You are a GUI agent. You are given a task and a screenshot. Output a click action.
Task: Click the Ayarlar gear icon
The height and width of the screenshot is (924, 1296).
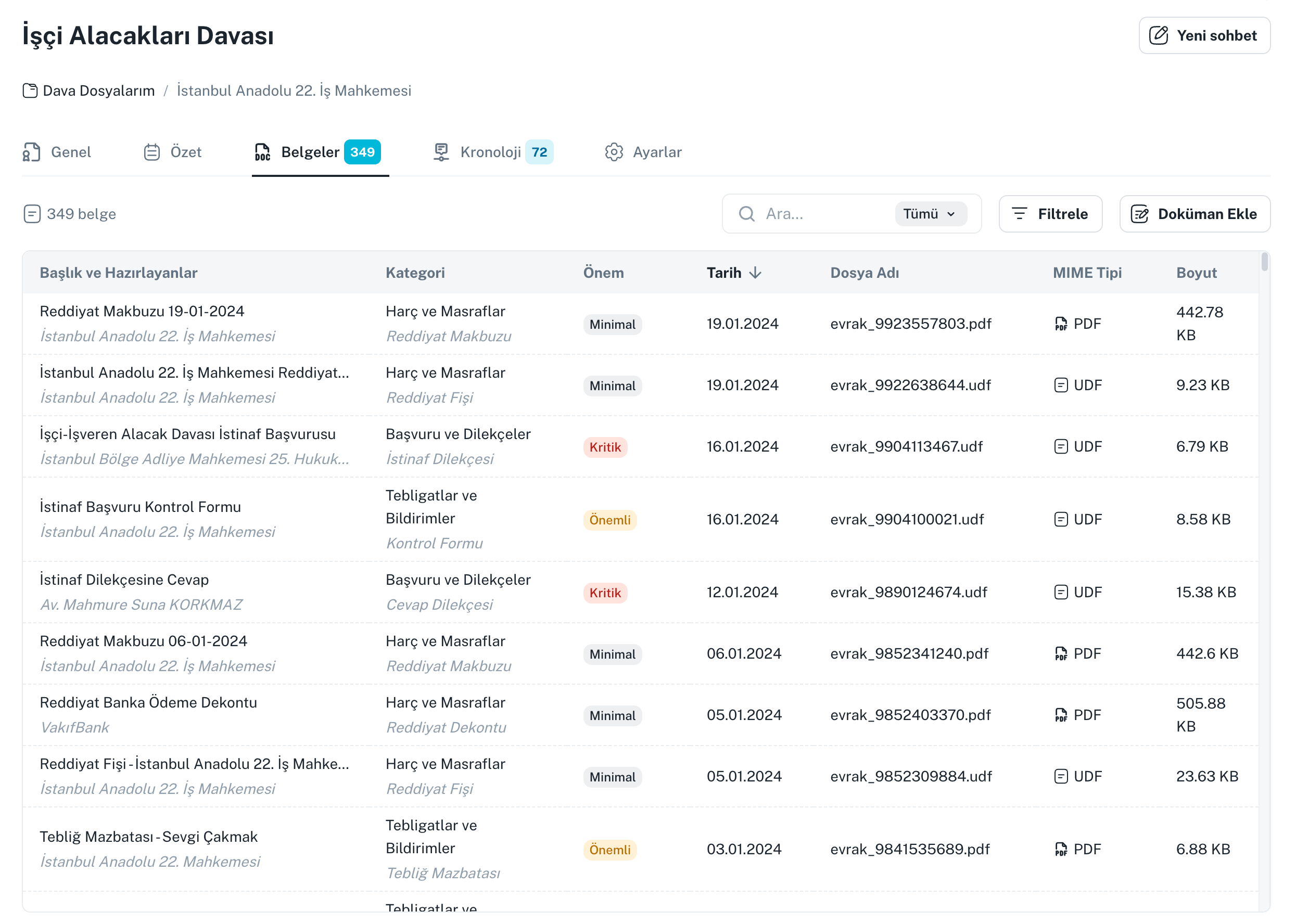click(x=614, y=152)
